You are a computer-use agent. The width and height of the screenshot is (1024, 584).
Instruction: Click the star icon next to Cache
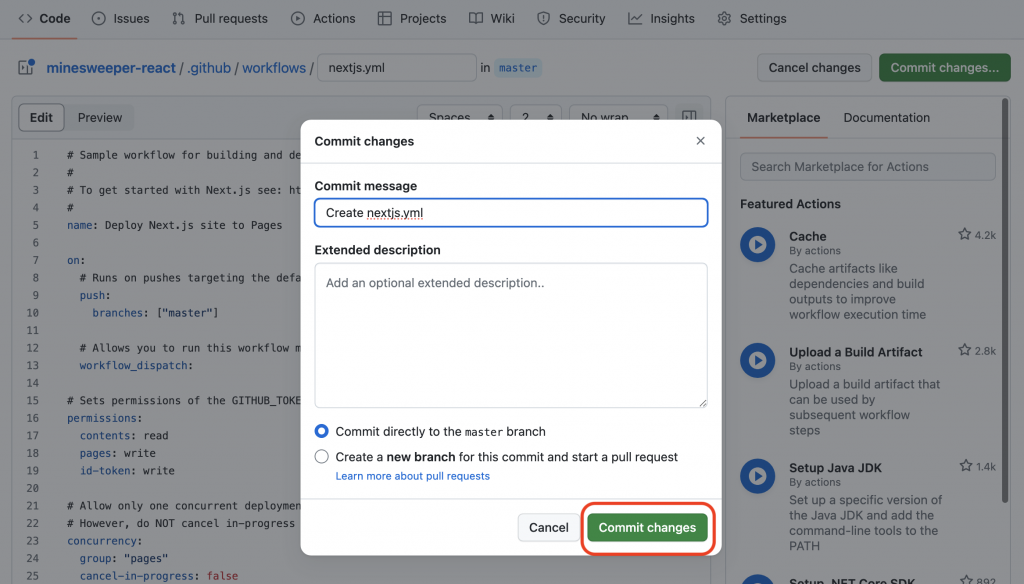(964, 235)
